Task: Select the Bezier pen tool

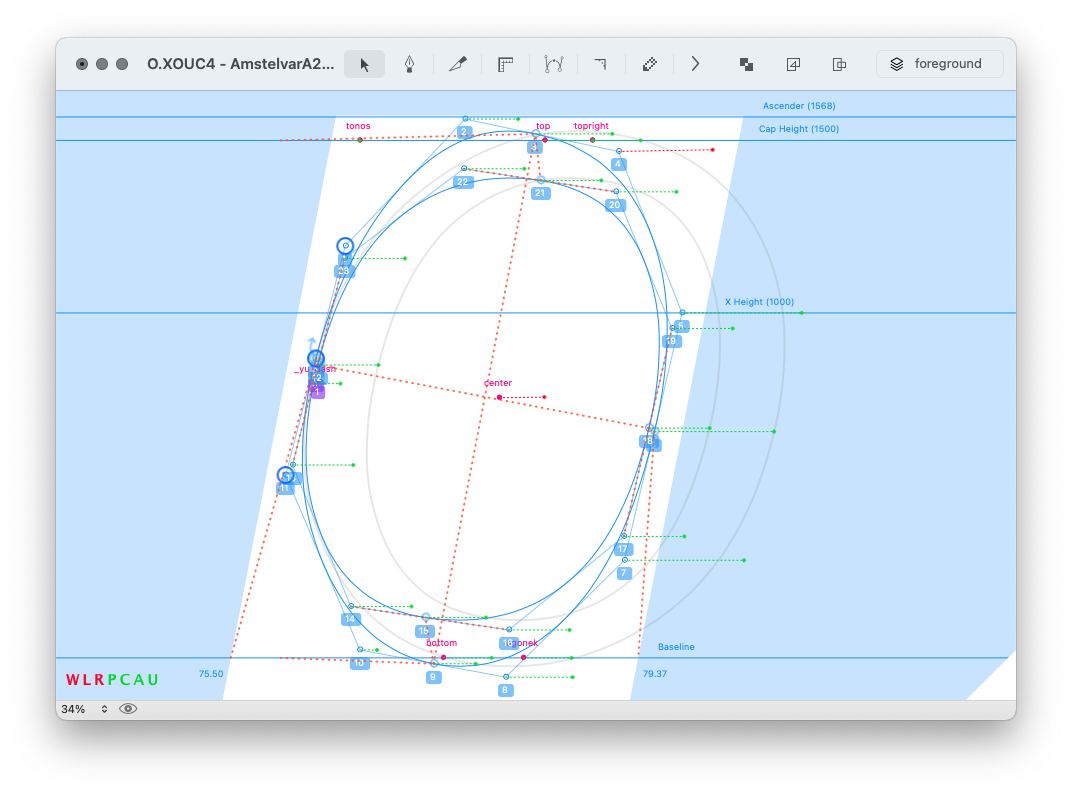Action: tap(409, 64)
